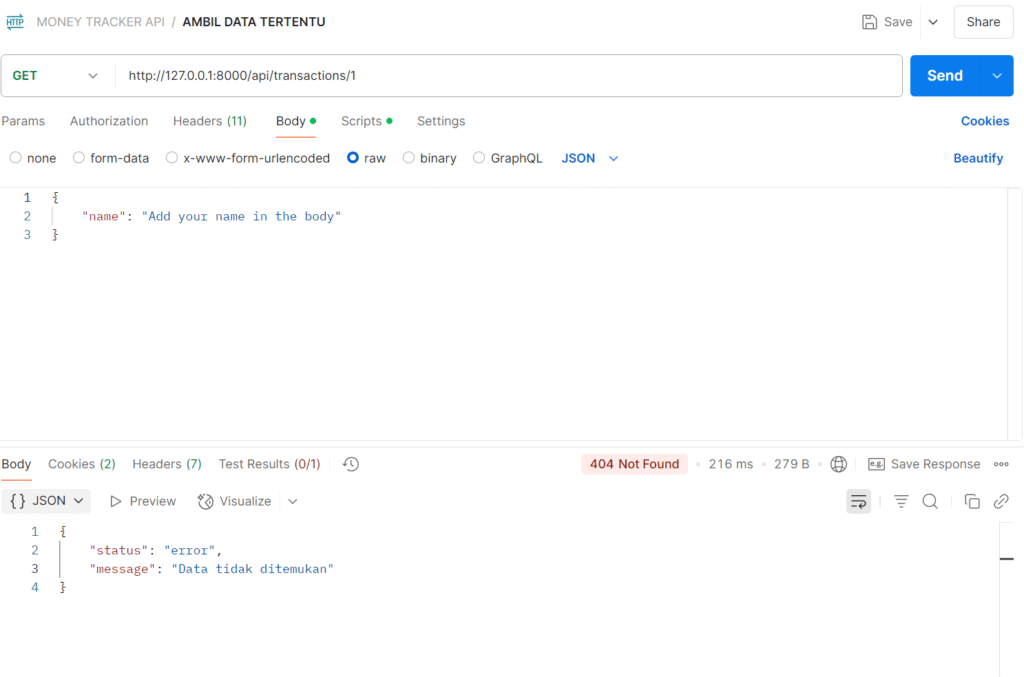Screen dimensions: 1024x677
Task: Expand the Send button arrow dropdown
Action: click(996, 76)
